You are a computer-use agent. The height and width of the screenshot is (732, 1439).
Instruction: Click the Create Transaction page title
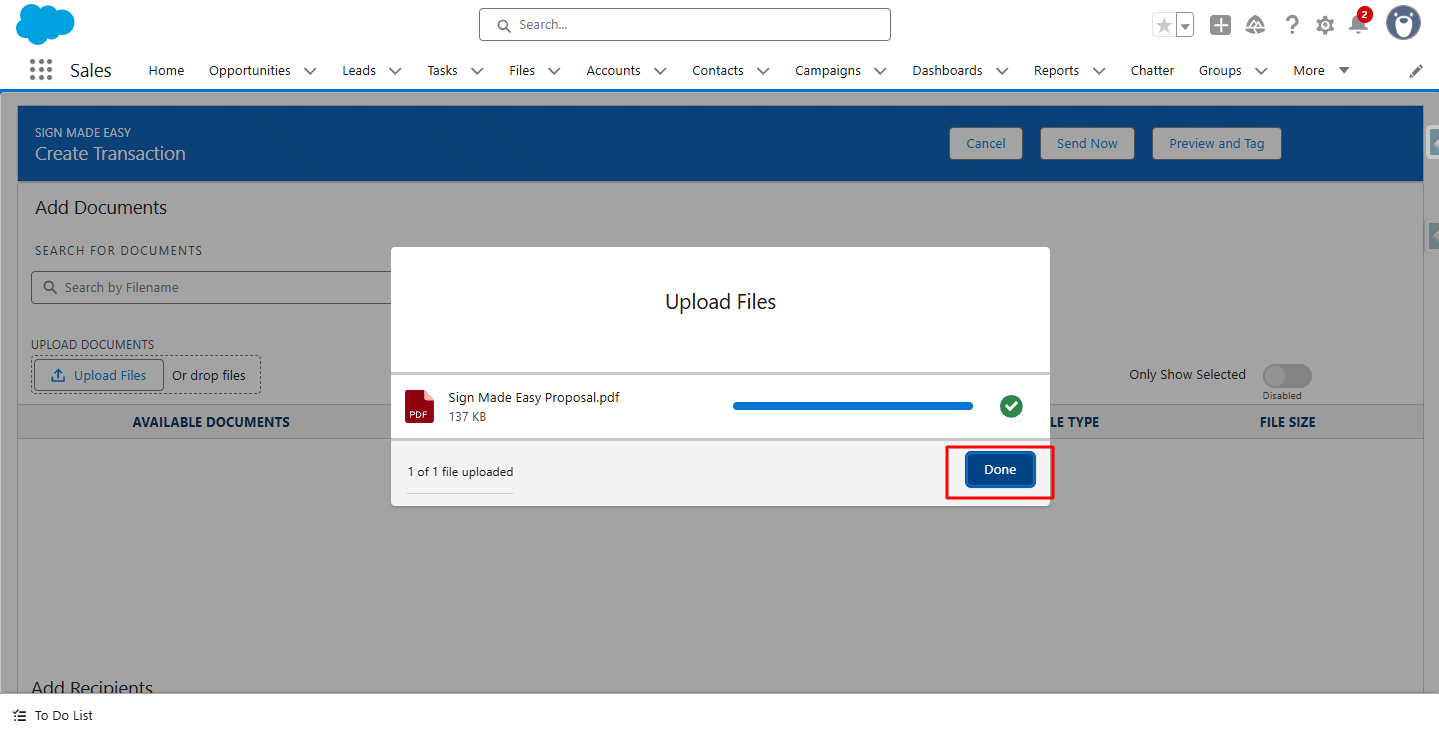point(110,154)
